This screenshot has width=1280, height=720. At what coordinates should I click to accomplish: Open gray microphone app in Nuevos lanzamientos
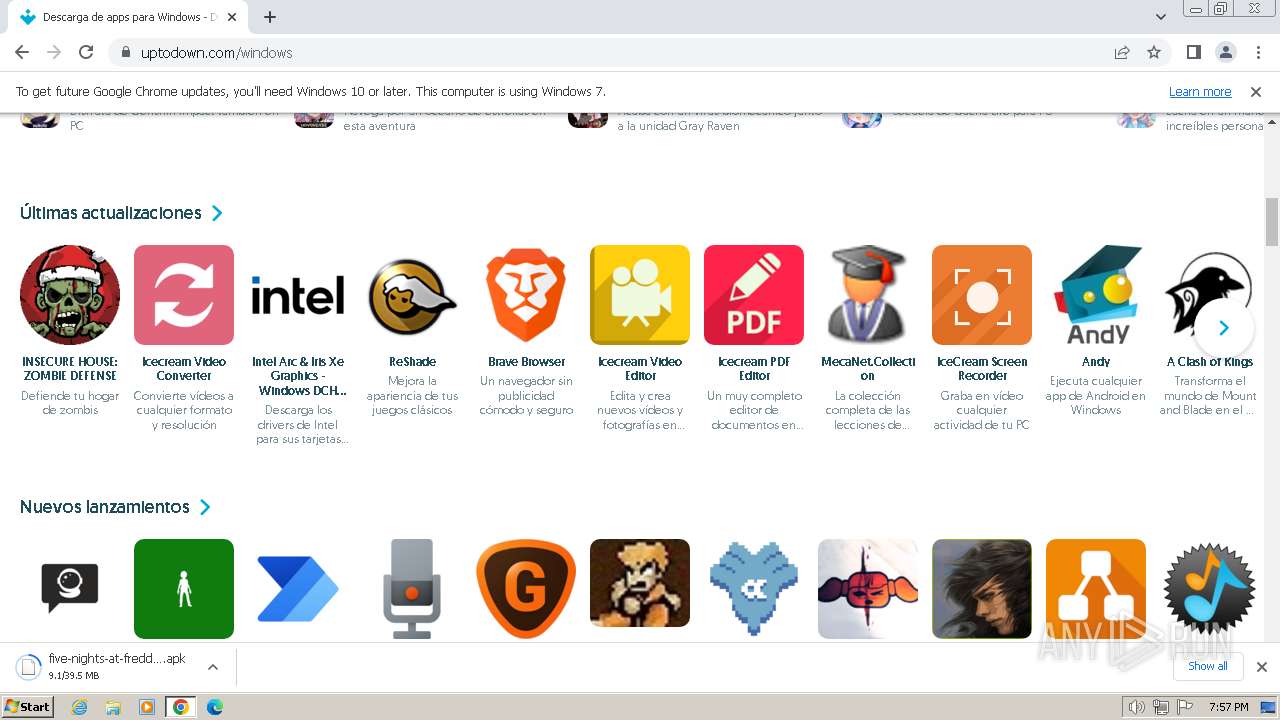(412, 589)
